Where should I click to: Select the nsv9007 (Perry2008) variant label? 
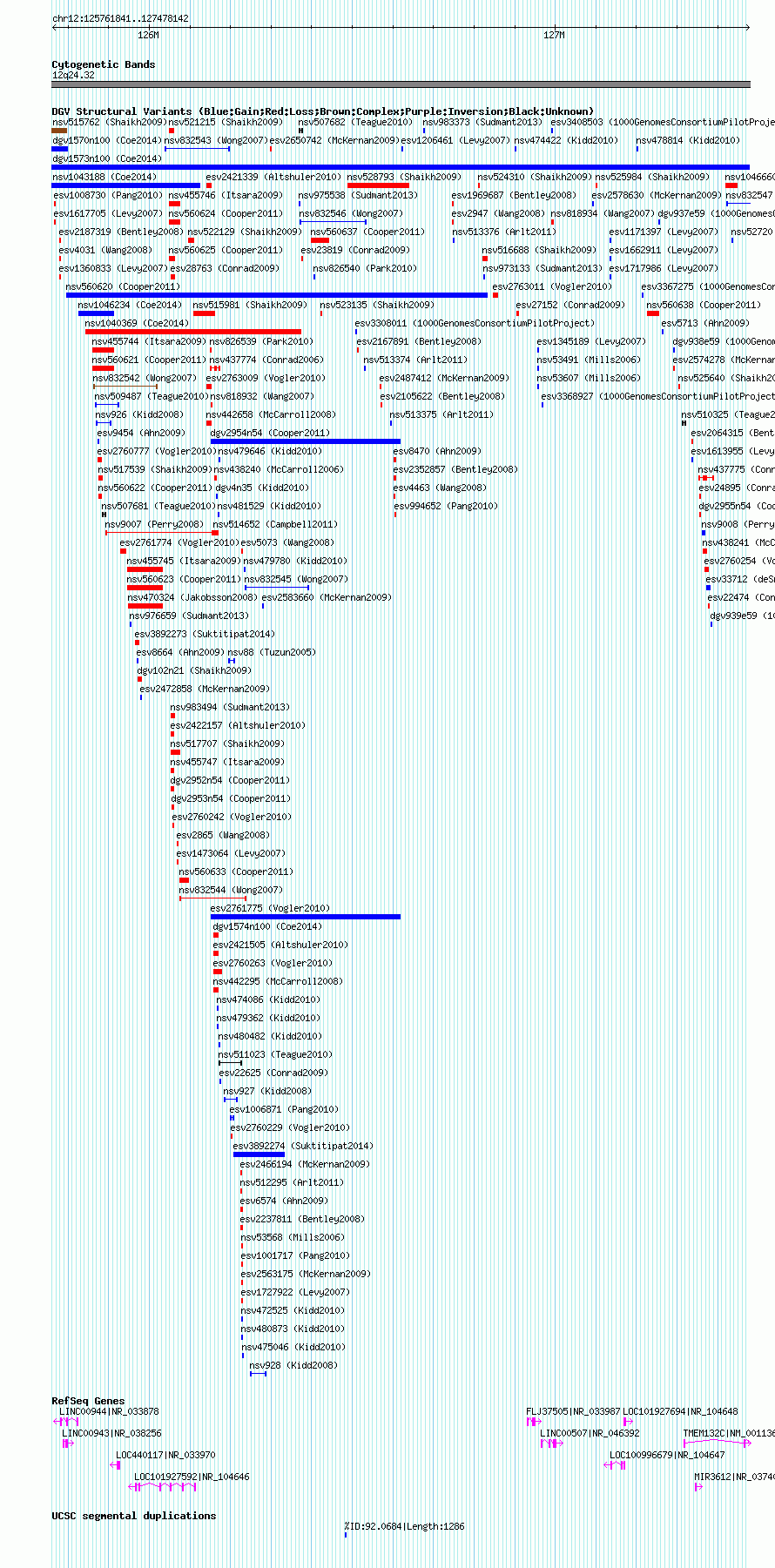154,524
